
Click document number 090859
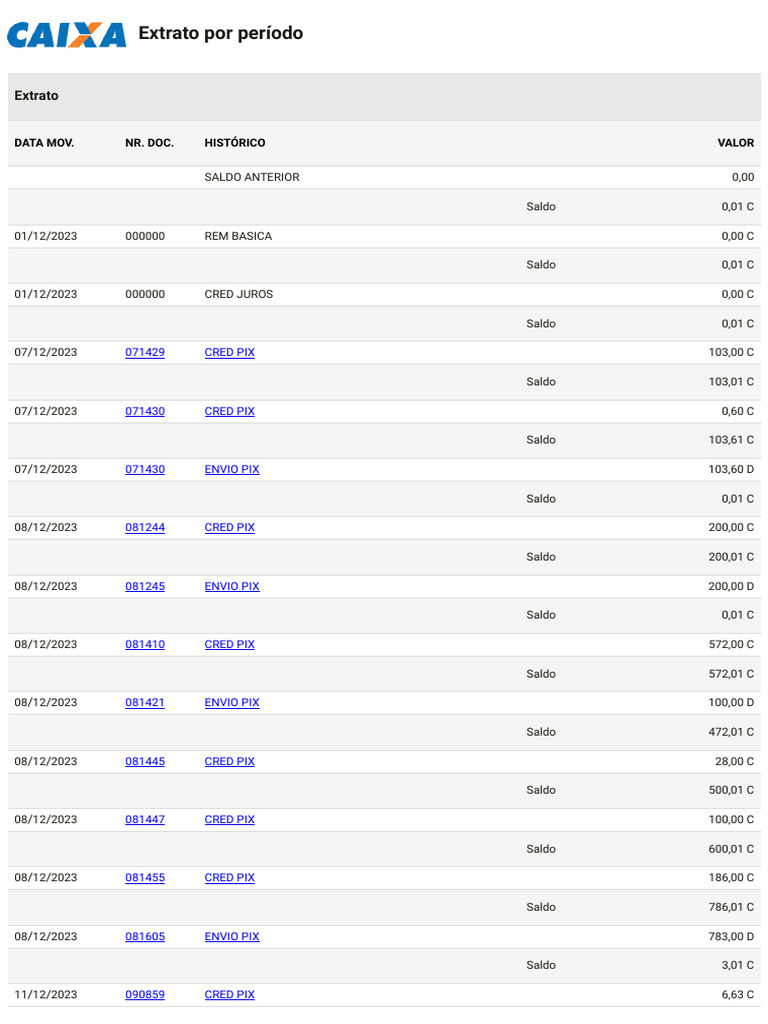[x=145, y=995]
